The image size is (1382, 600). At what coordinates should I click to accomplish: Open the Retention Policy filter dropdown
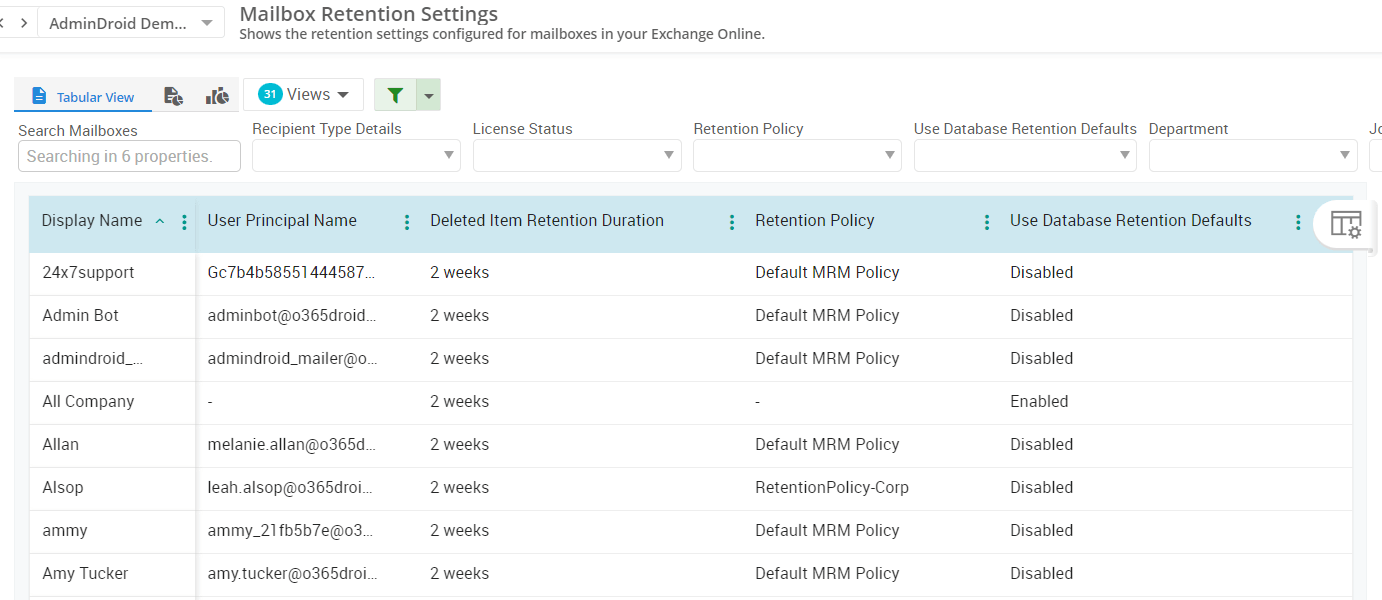pyautogui.click(x=797, y=156)
